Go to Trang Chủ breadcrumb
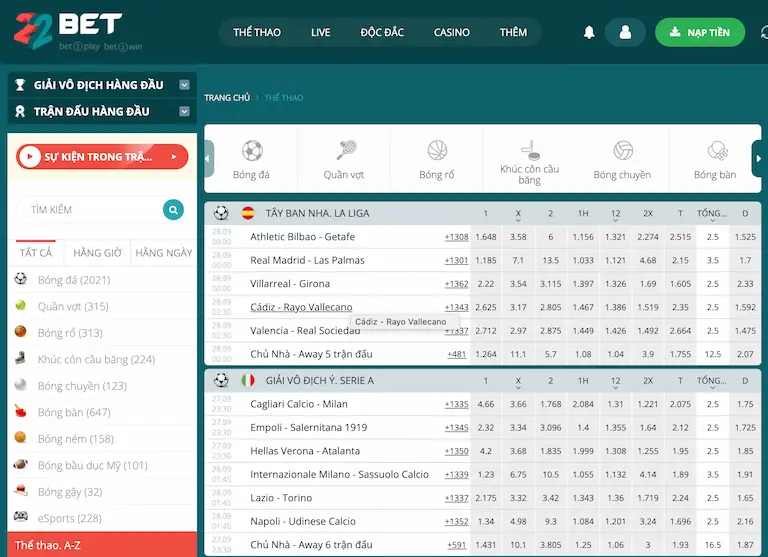The width and height of the screenshot is (768, 557). tap(227, 97)
